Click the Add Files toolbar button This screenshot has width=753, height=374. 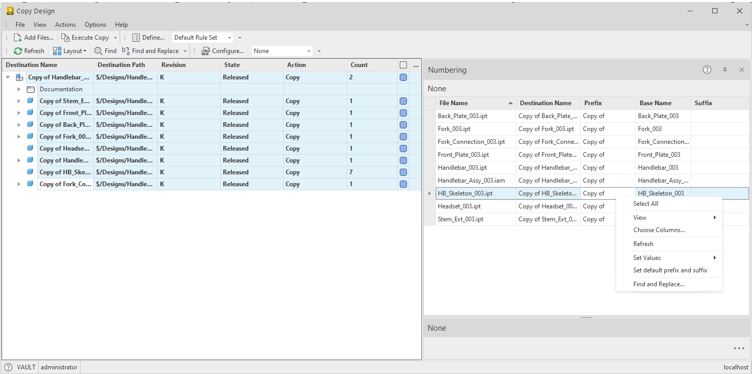[x=33, y=37]
